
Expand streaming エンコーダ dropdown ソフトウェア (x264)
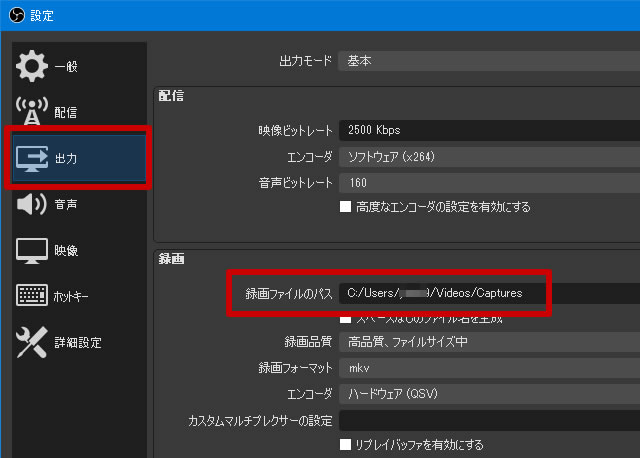point(488,157)
